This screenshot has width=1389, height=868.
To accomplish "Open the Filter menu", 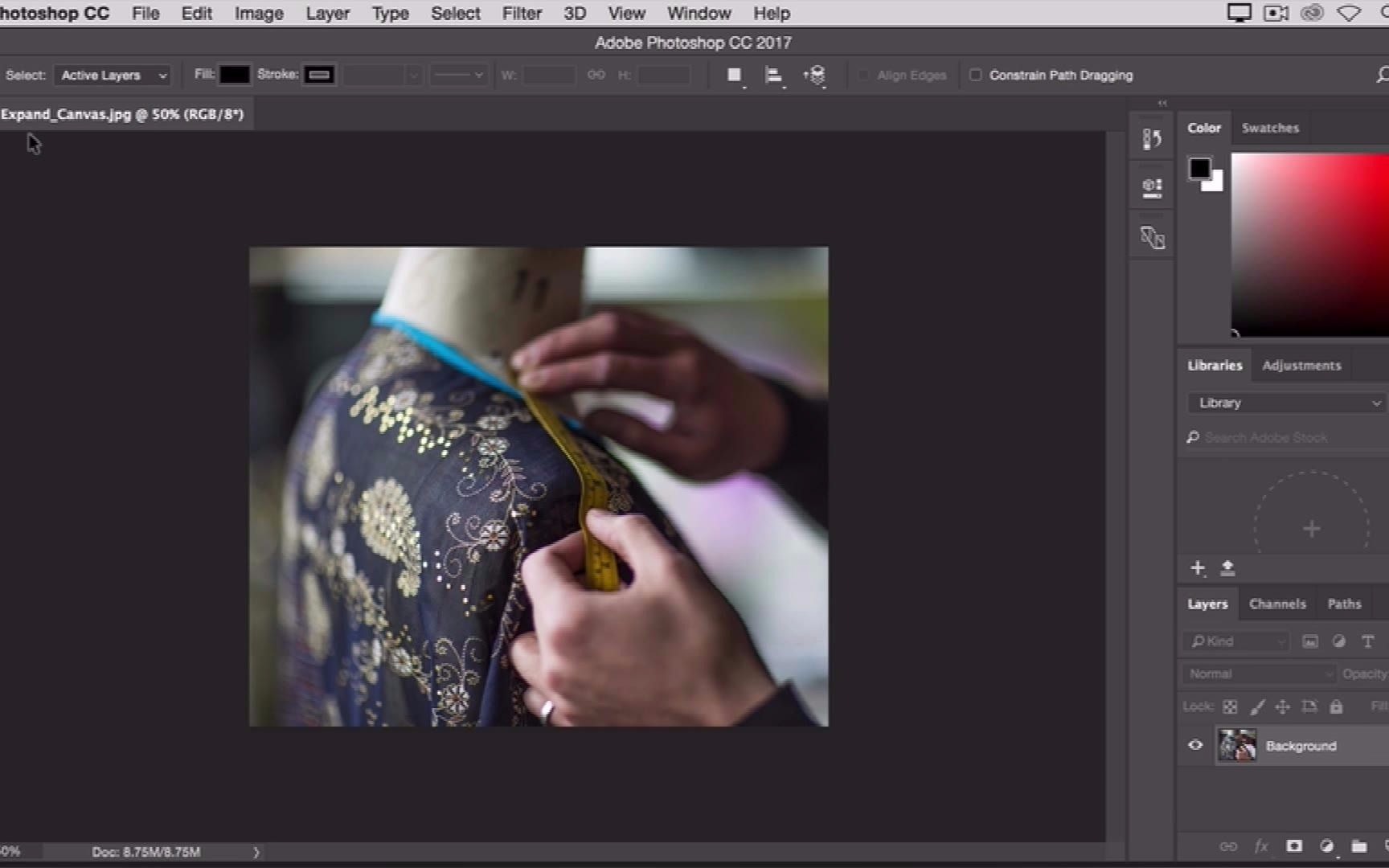I will pos(521,13).
